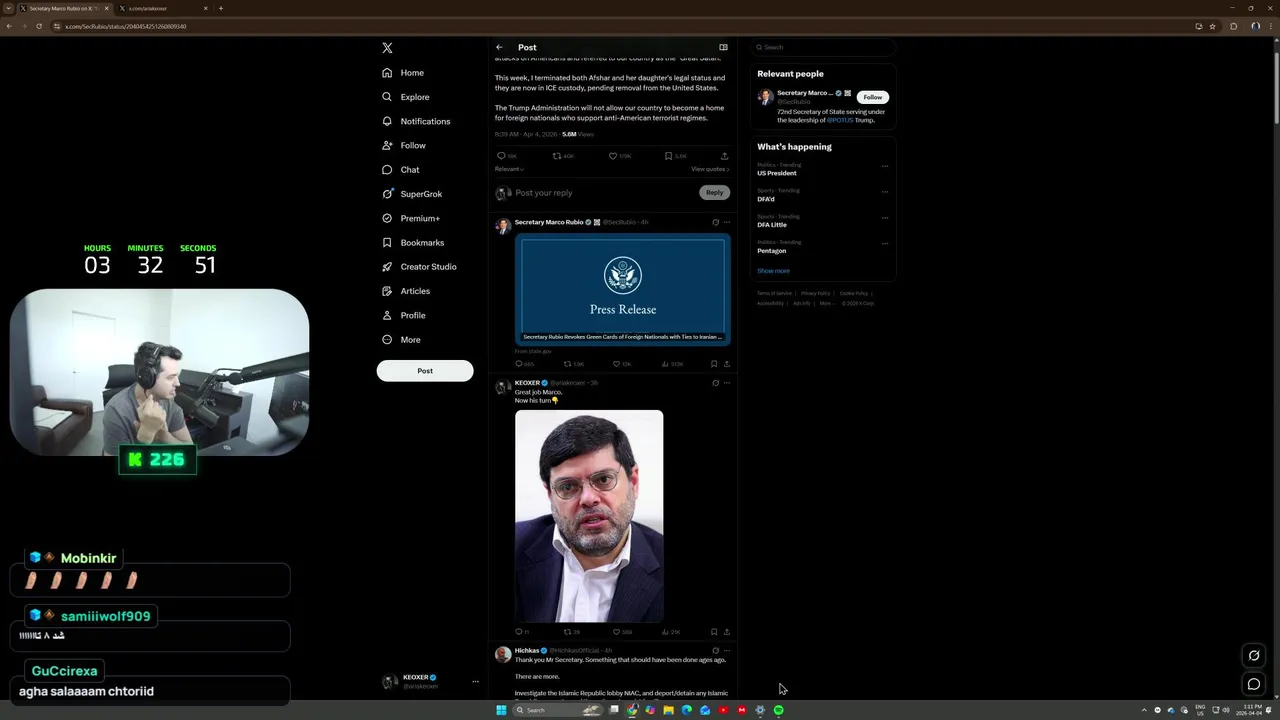Click the gray Reply button
Viewport: 1280px width, 720px height.
(x=714, y=192)
